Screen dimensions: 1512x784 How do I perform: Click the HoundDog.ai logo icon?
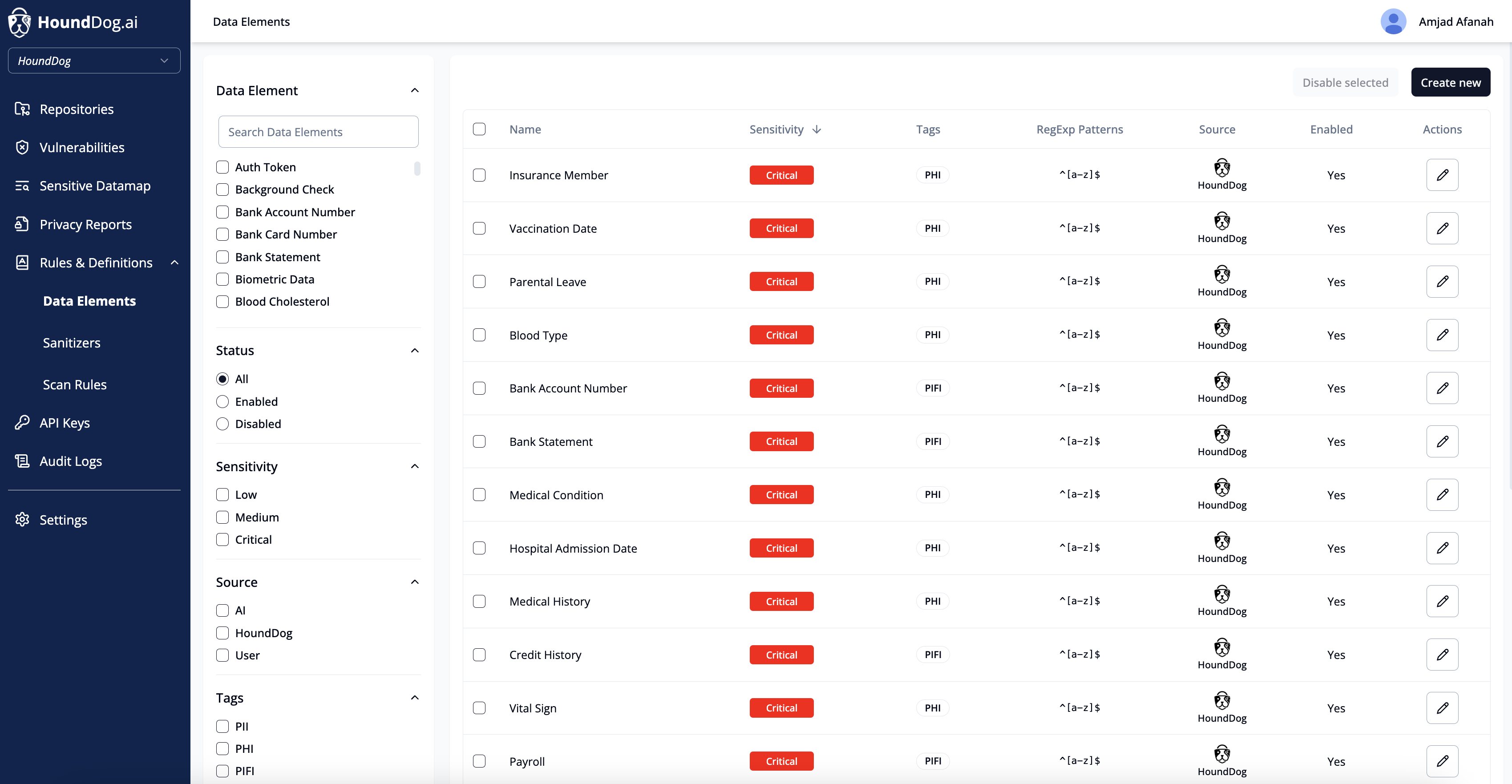tap(20, 22)
